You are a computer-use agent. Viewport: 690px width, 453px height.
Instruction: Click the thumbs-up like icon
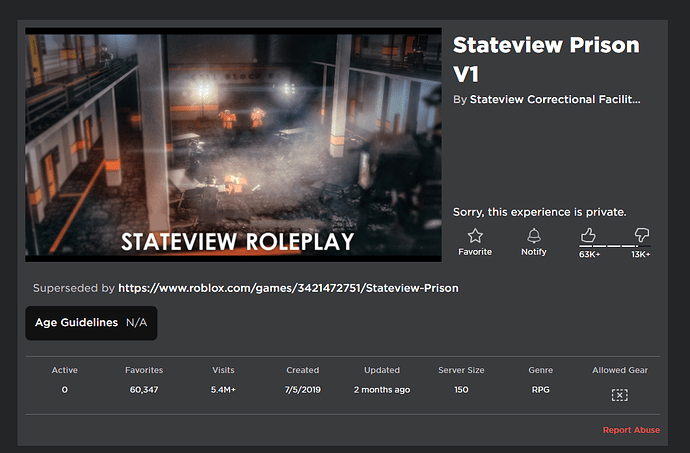pos(588,235)
